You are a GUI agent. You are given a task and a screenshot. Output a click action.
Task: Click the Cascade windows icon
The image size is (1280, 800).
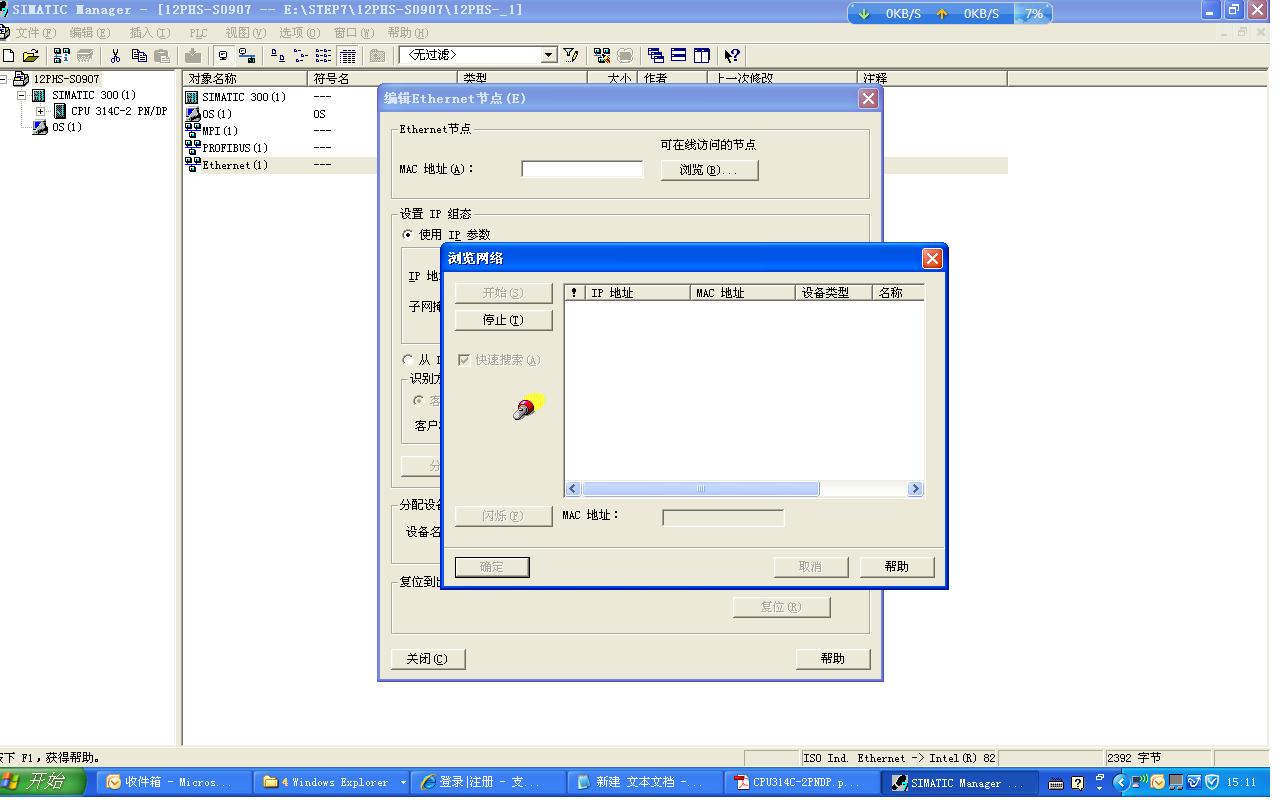[x=655, y=56]
